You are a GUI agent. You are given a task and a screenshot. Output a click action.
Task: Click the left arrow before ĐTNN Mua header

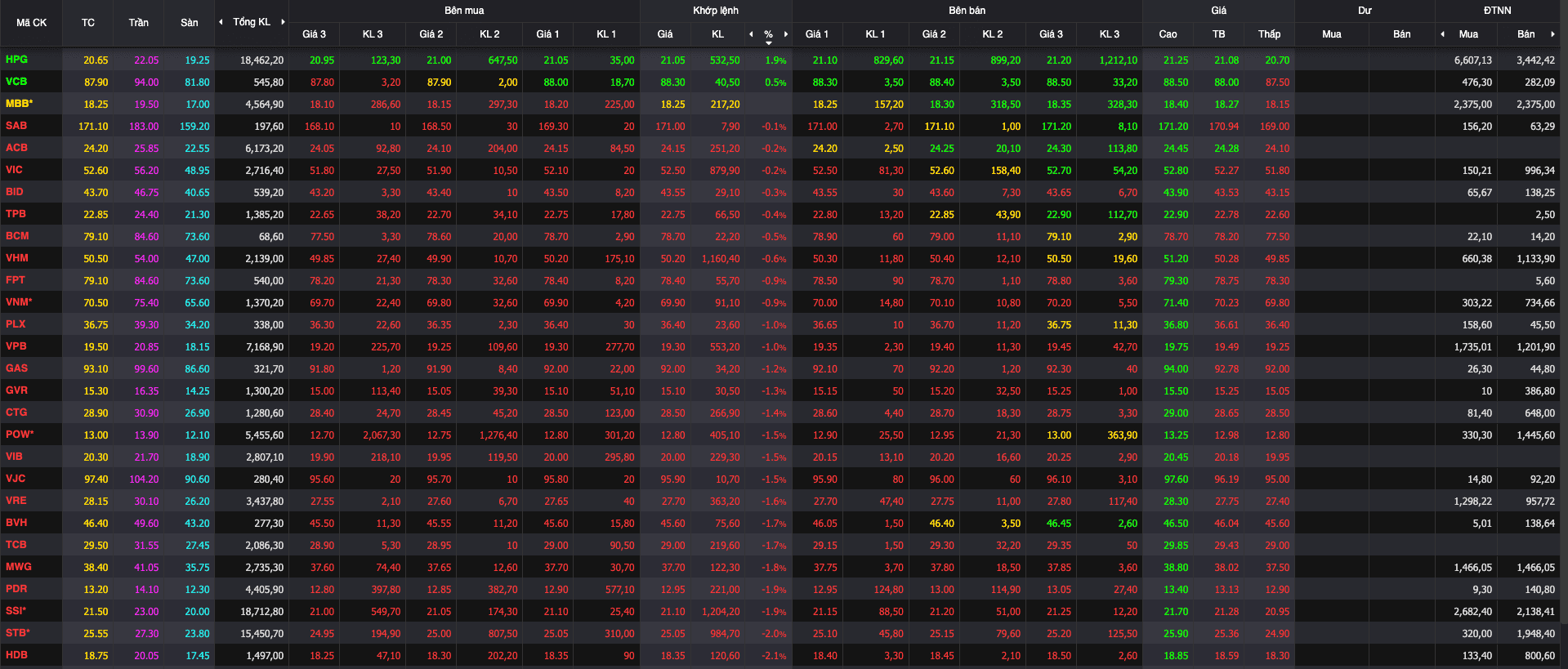point(1442,34)
